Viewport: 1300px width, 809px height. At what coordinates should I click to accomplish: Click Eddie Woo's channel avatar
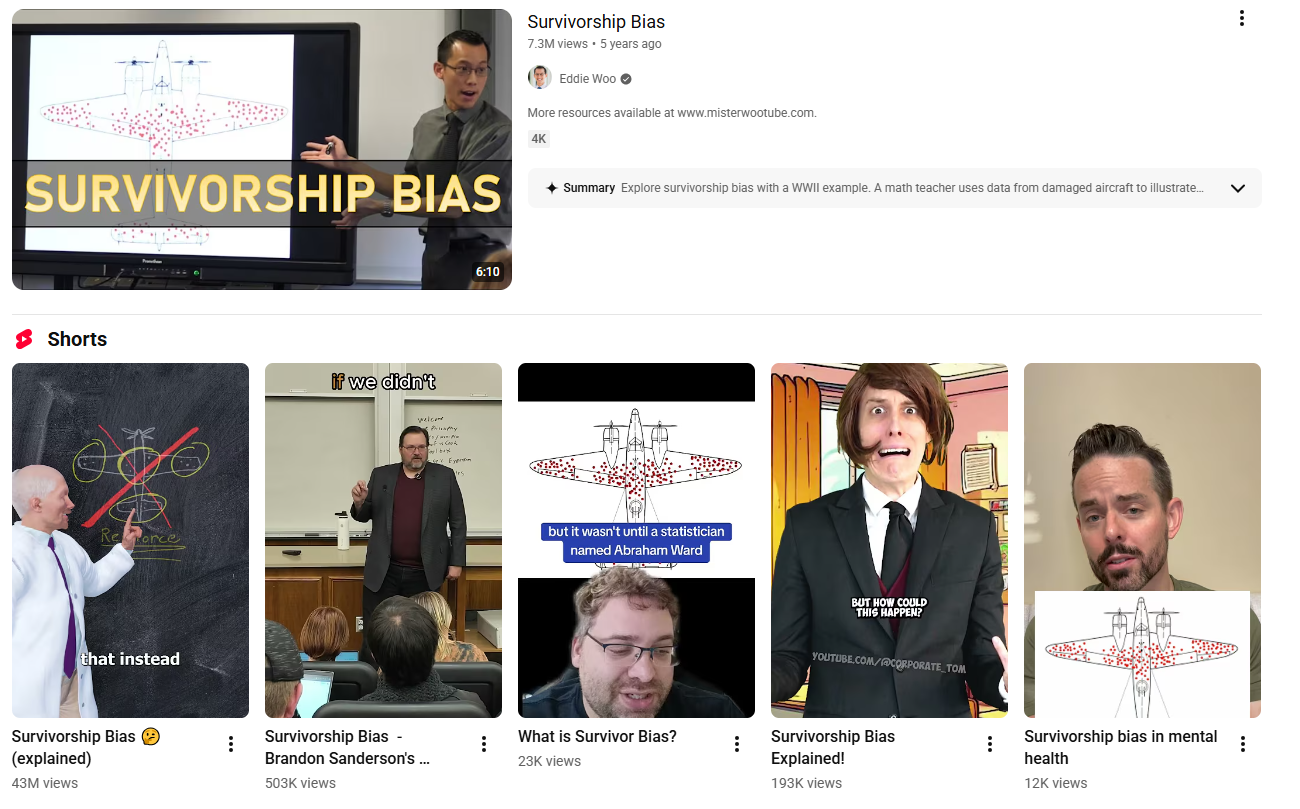pyautogui.click(x=539, y=78)
